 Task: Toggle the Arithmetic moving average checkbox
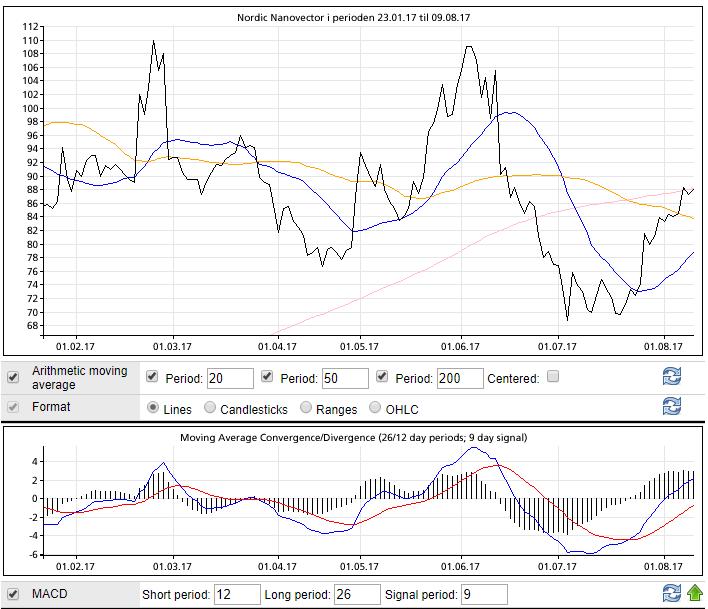(13, 378)
